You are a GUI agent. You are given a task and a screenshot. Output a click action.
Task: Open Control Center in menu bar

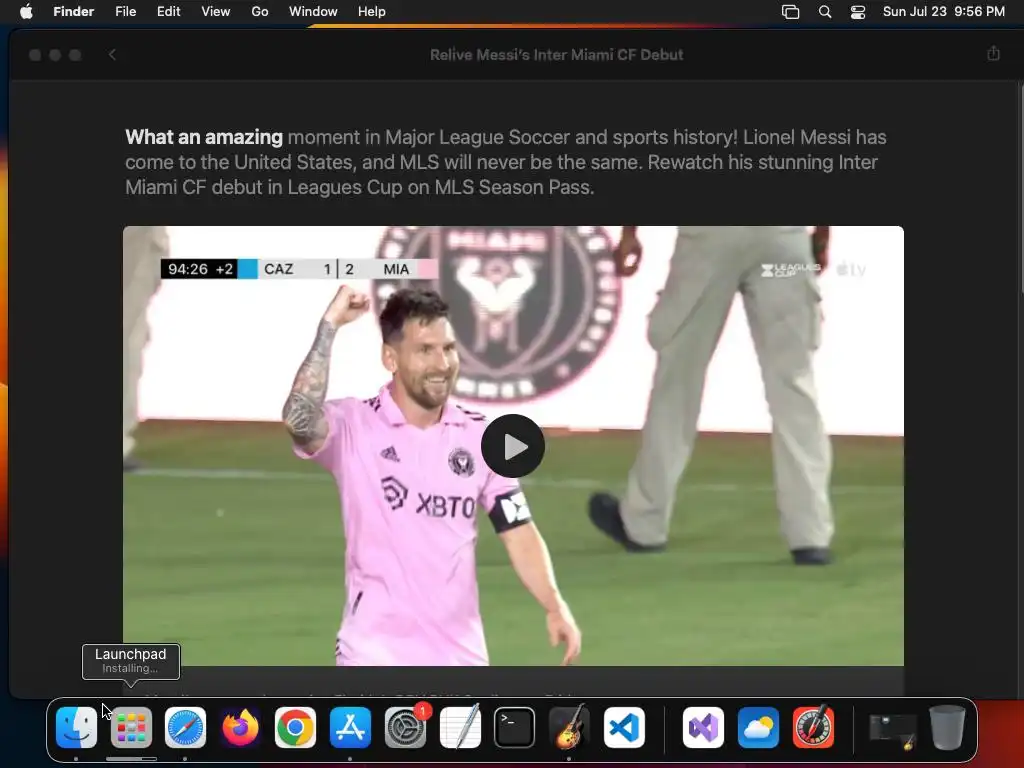pos(858,12)
